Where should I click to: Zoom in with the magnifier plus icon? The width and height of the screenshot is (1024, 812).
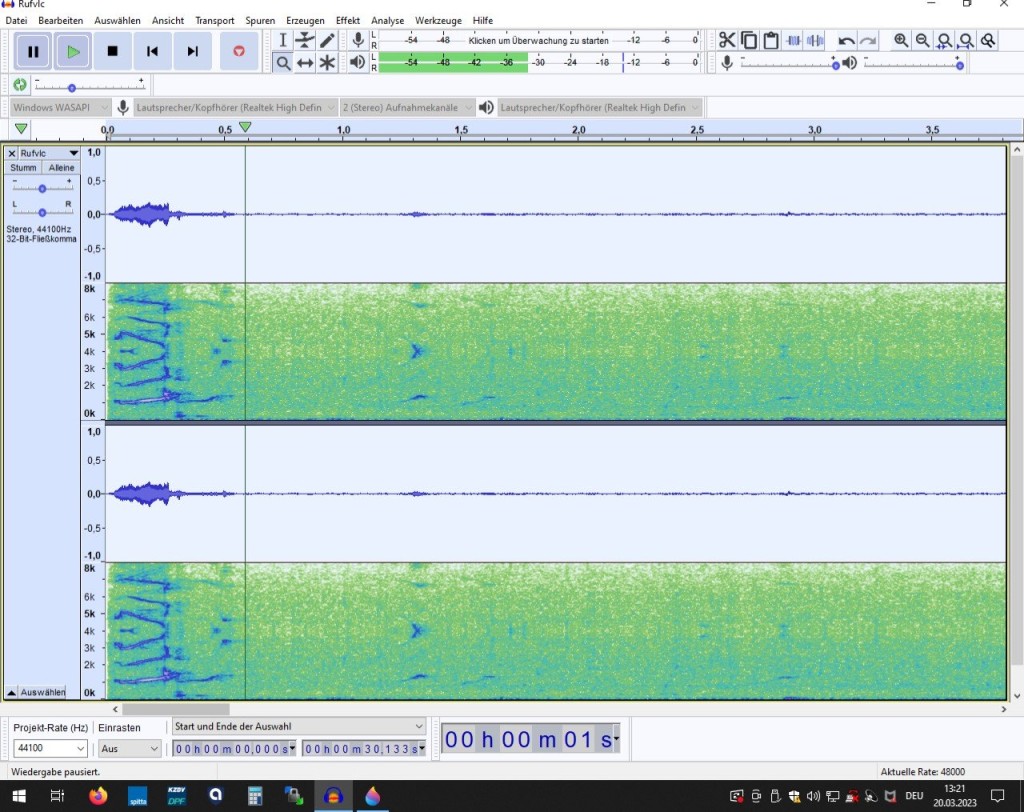901,40
